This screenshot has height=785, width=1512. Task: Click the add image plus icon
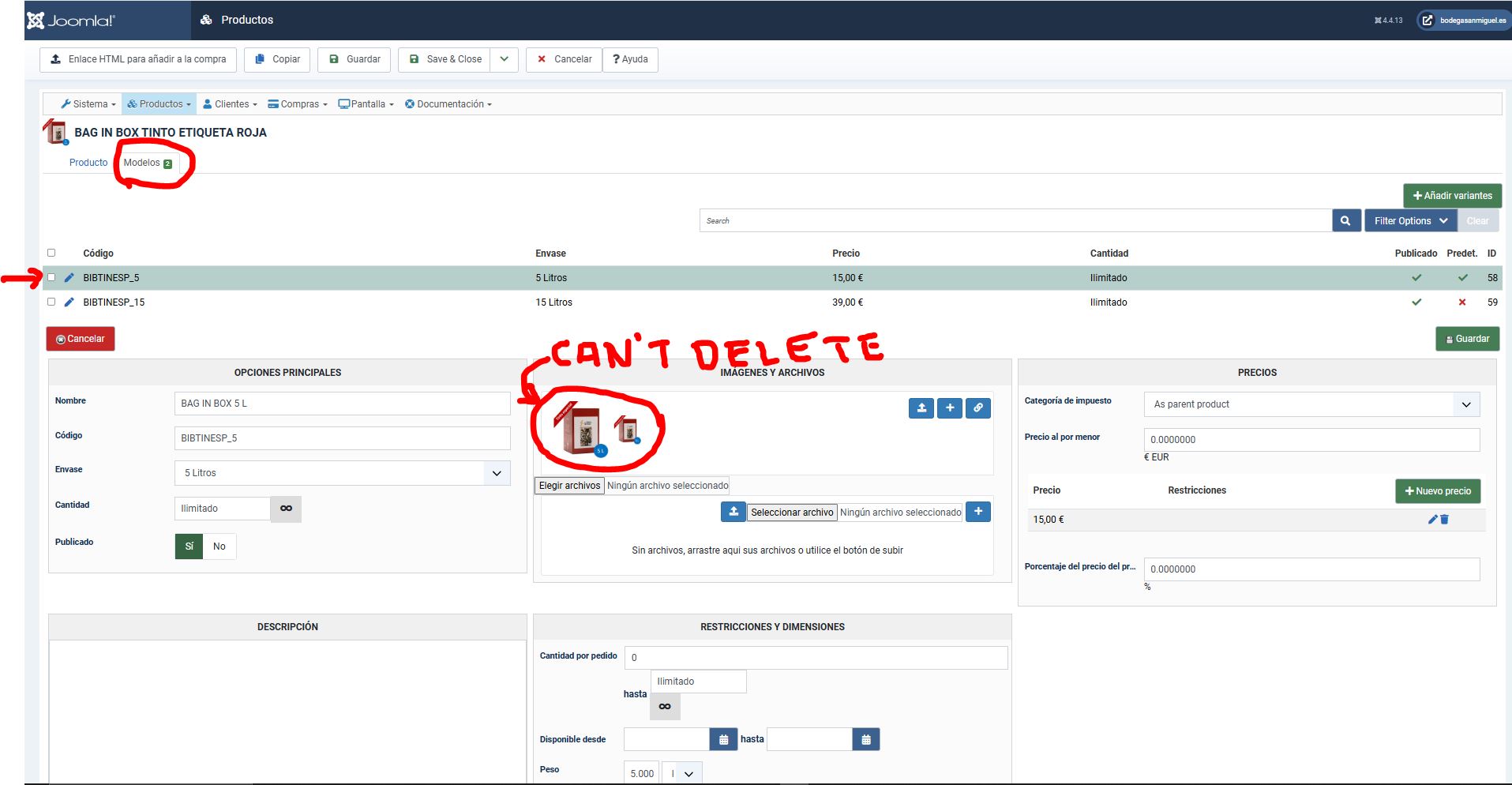[x=950, y=408]
